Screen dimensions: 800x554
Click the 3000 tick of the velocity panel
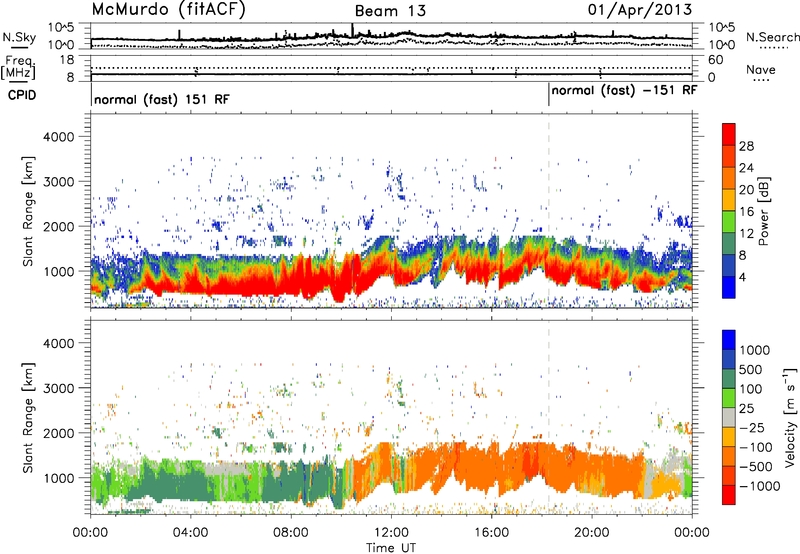[58, 388]
